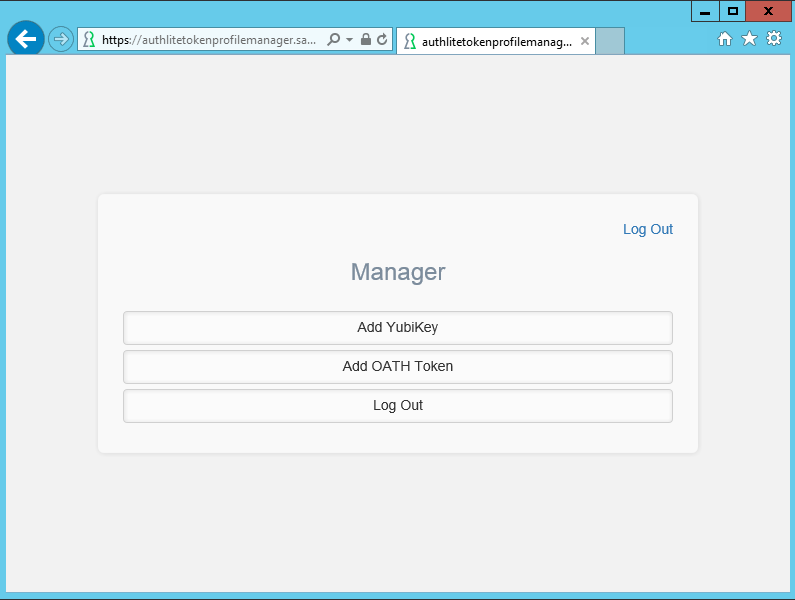Go to the browser Home page icon
The image size is (795, 600).
[725, 39]
